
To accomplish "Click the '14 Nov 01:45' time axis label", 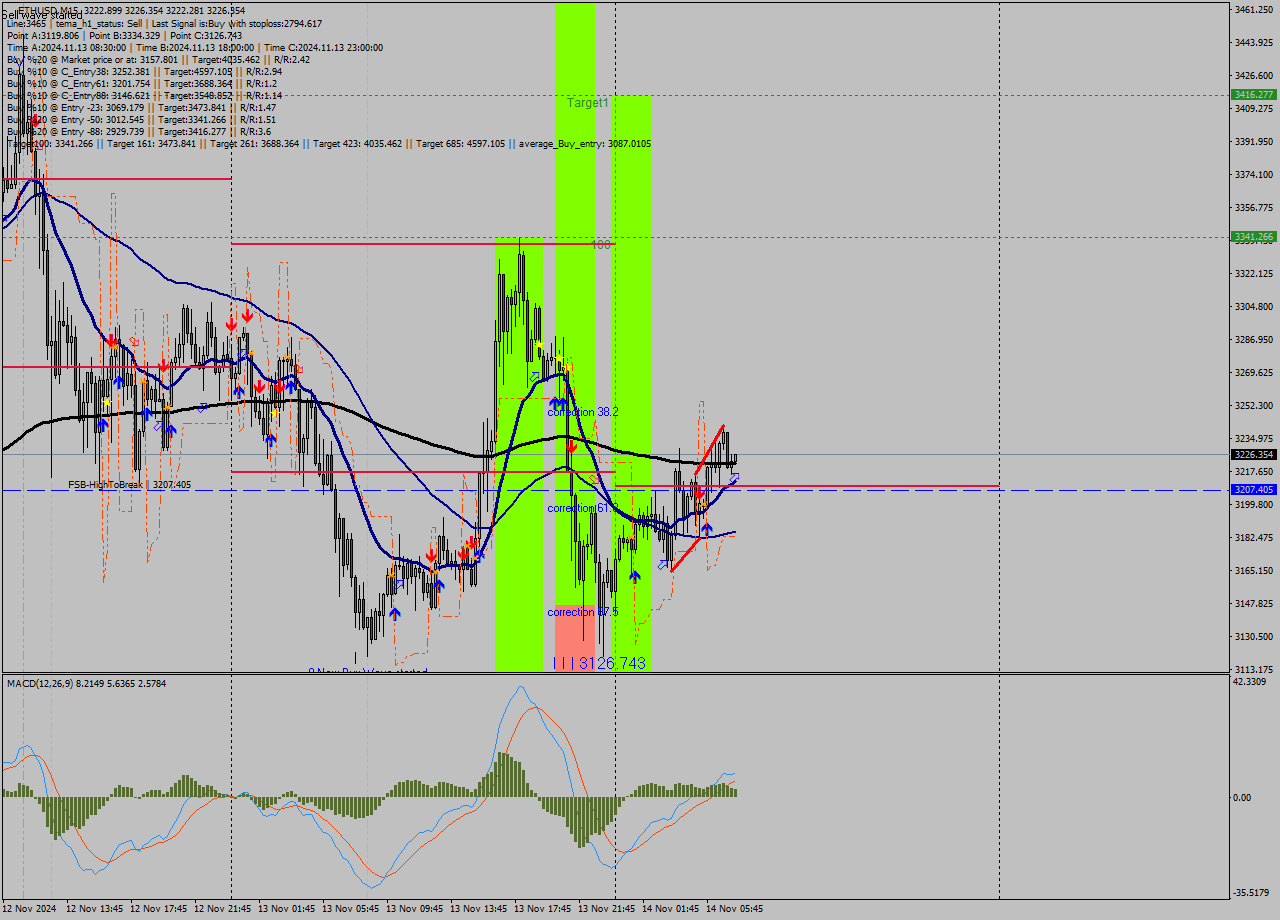I will 670,909.
